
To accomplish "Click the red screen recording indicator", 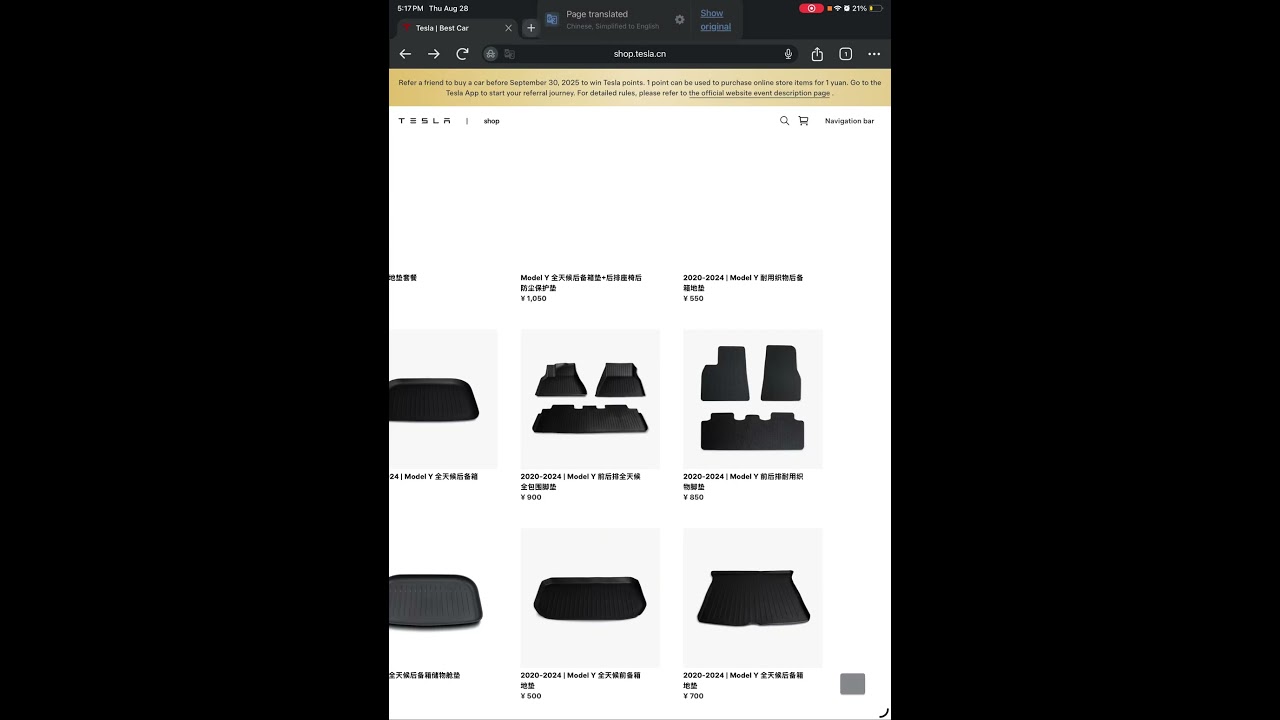I will coord(811,8).
